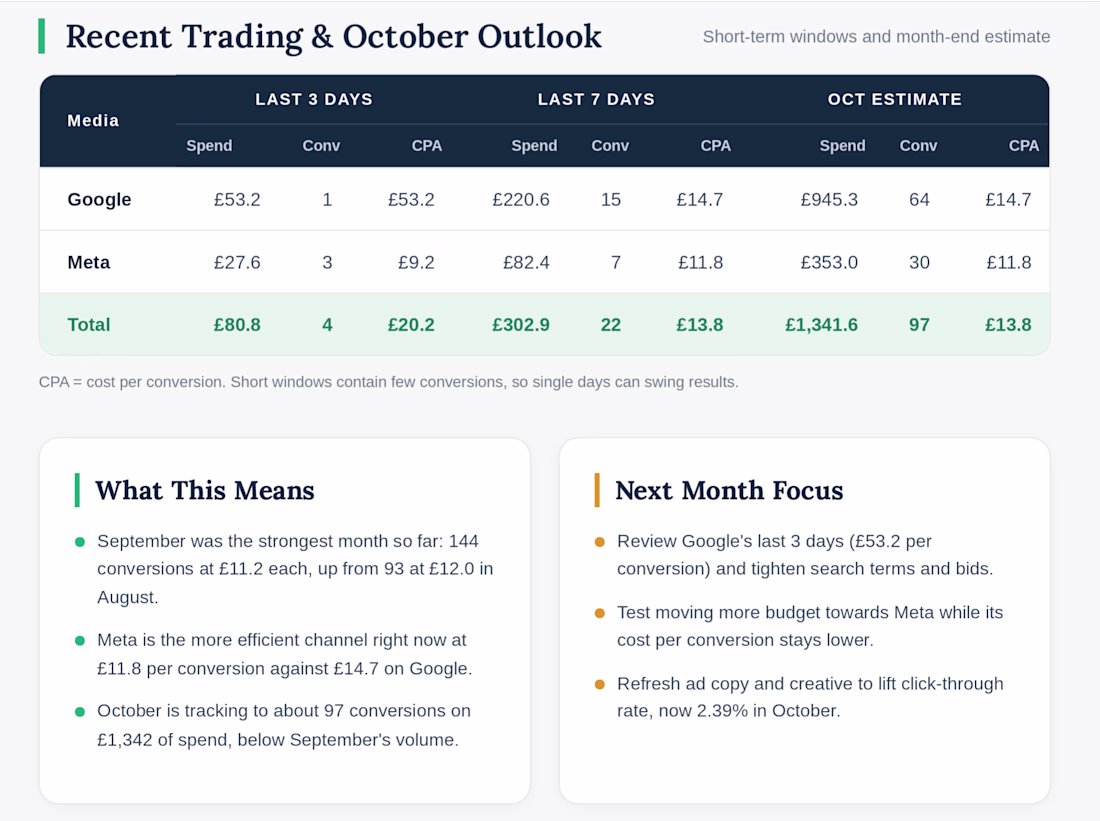Image resolution: width=1100 pixels, height=821 pixels.
Task: Click the Google row label
Action: point(100,199)
